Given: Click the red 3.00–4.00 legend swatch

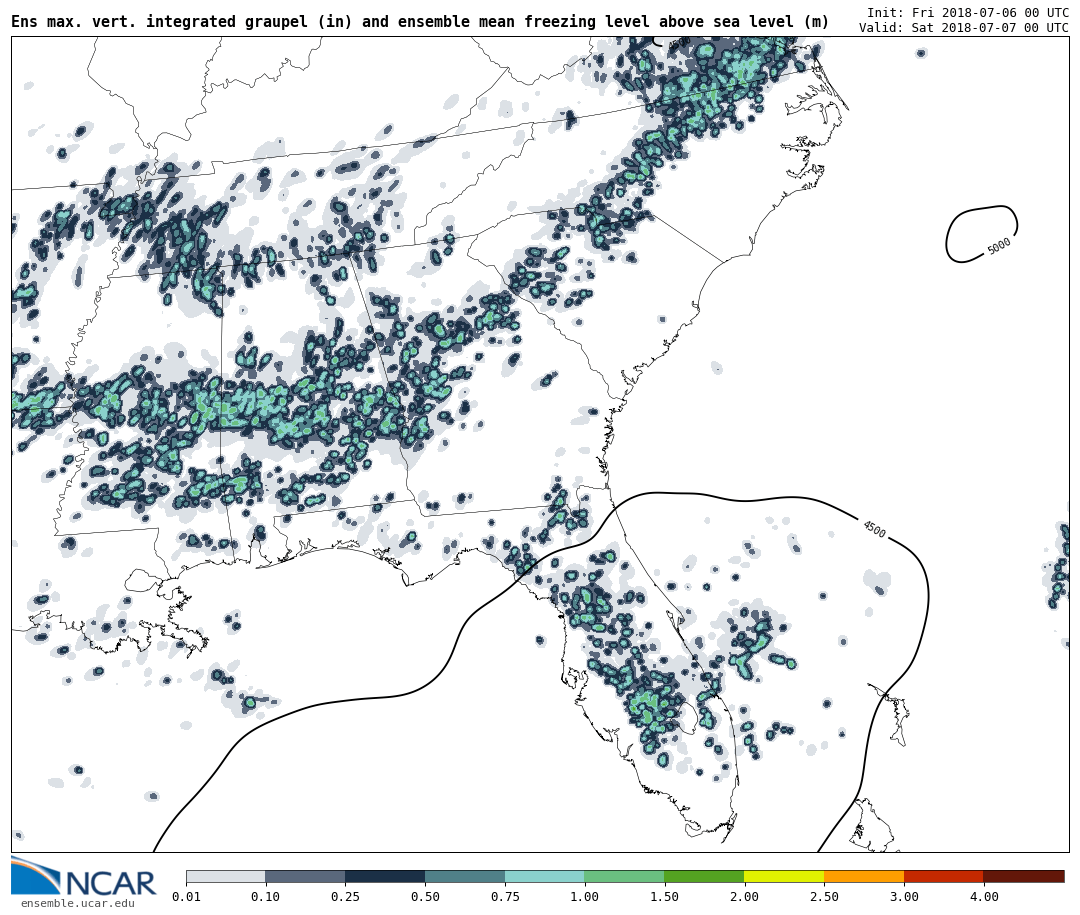Looking at the screenshot, I should tap(943, 876).
